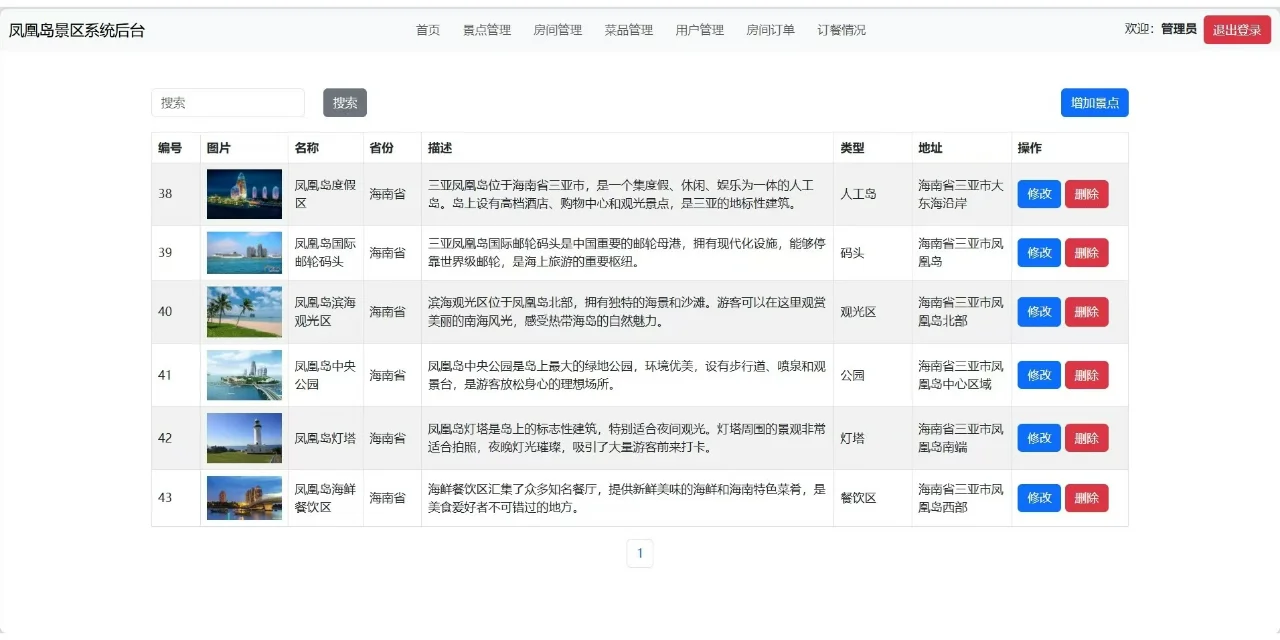Open the 凤凰岛灯塔 lighthouse thumbnail
Screen dimensions: 1280x640
click(x=243, y=437)
